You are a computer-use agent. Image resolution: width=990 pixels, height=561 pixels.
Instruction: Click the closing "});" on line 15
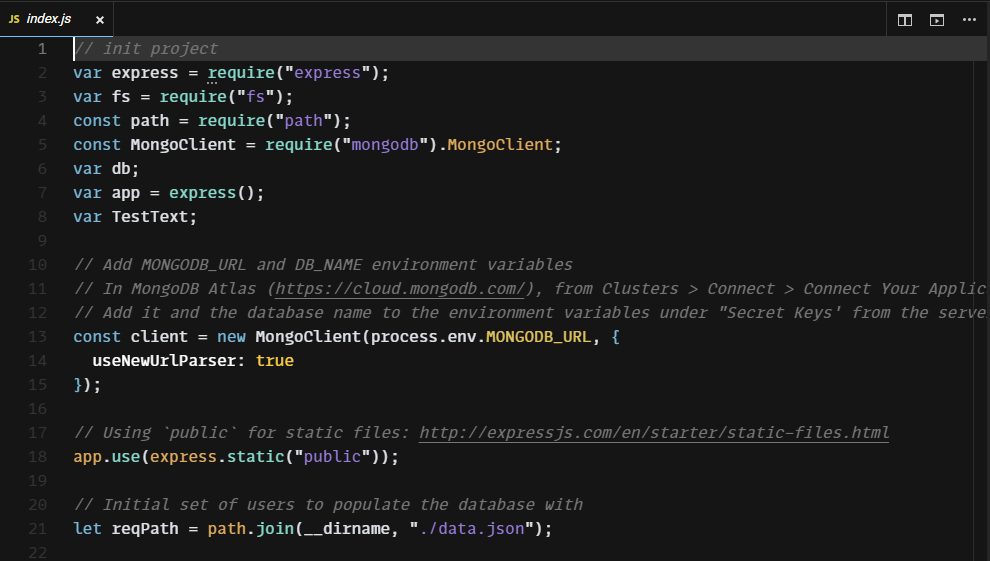point(87,384)
